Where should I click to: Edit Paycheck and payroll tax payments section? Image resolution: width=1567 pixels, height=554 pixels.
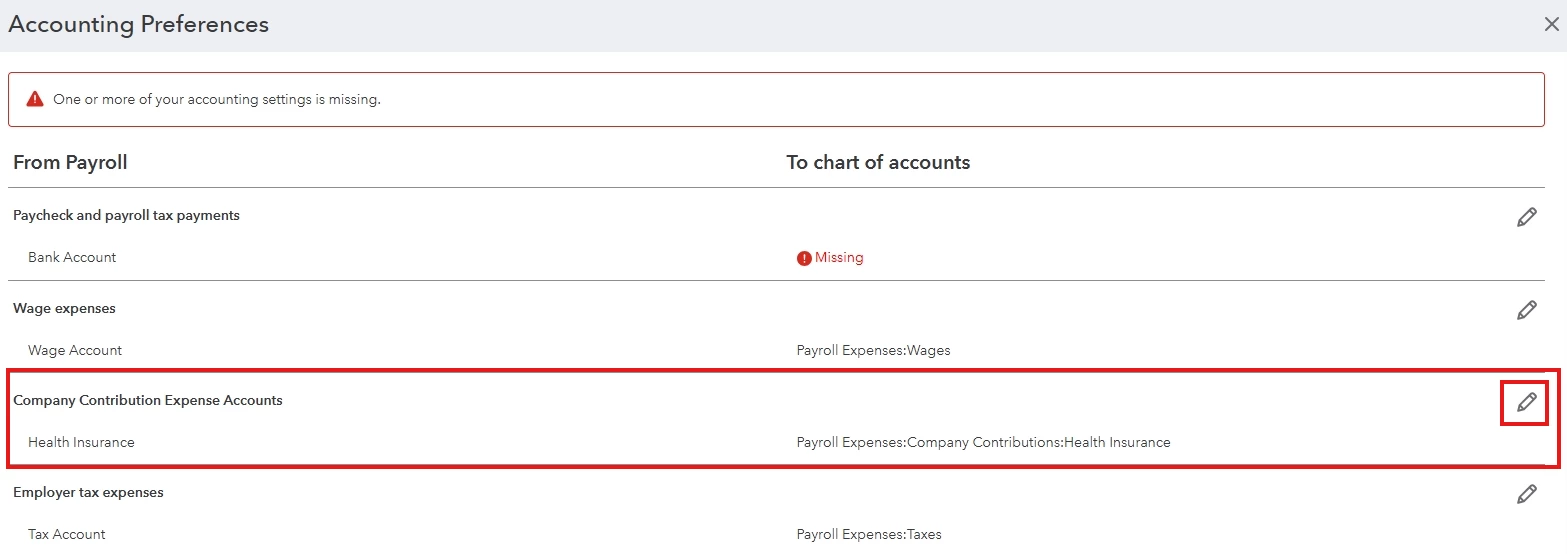(x=1526, y=217)
